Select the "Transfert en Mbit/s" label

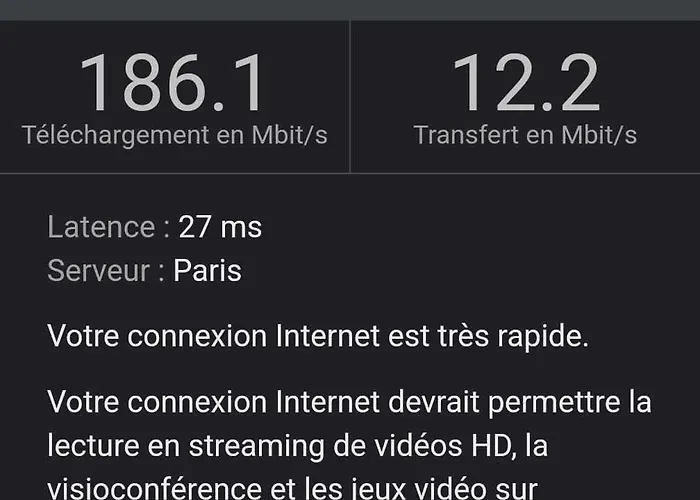click(x=525, y=135)
